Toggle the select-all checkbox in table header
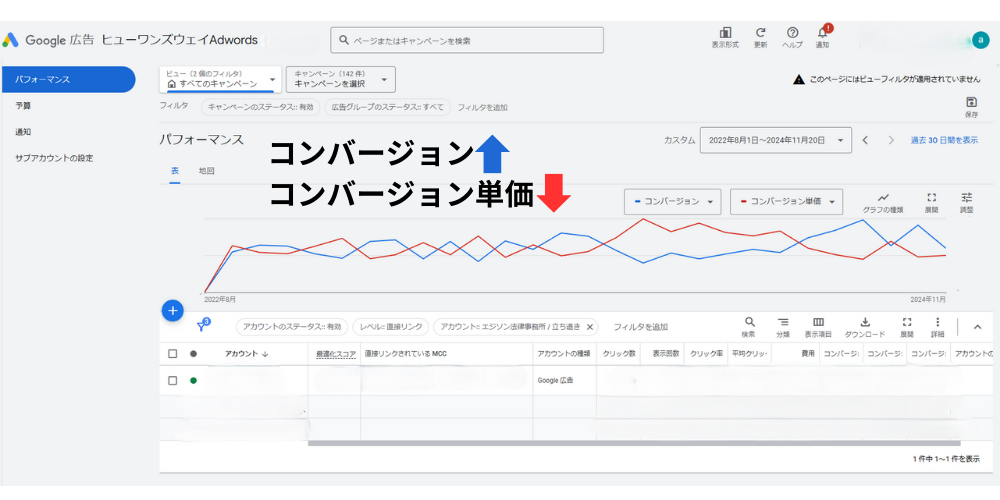The image size is (1000, 500). pyautogui.click(x=173, y=353)
